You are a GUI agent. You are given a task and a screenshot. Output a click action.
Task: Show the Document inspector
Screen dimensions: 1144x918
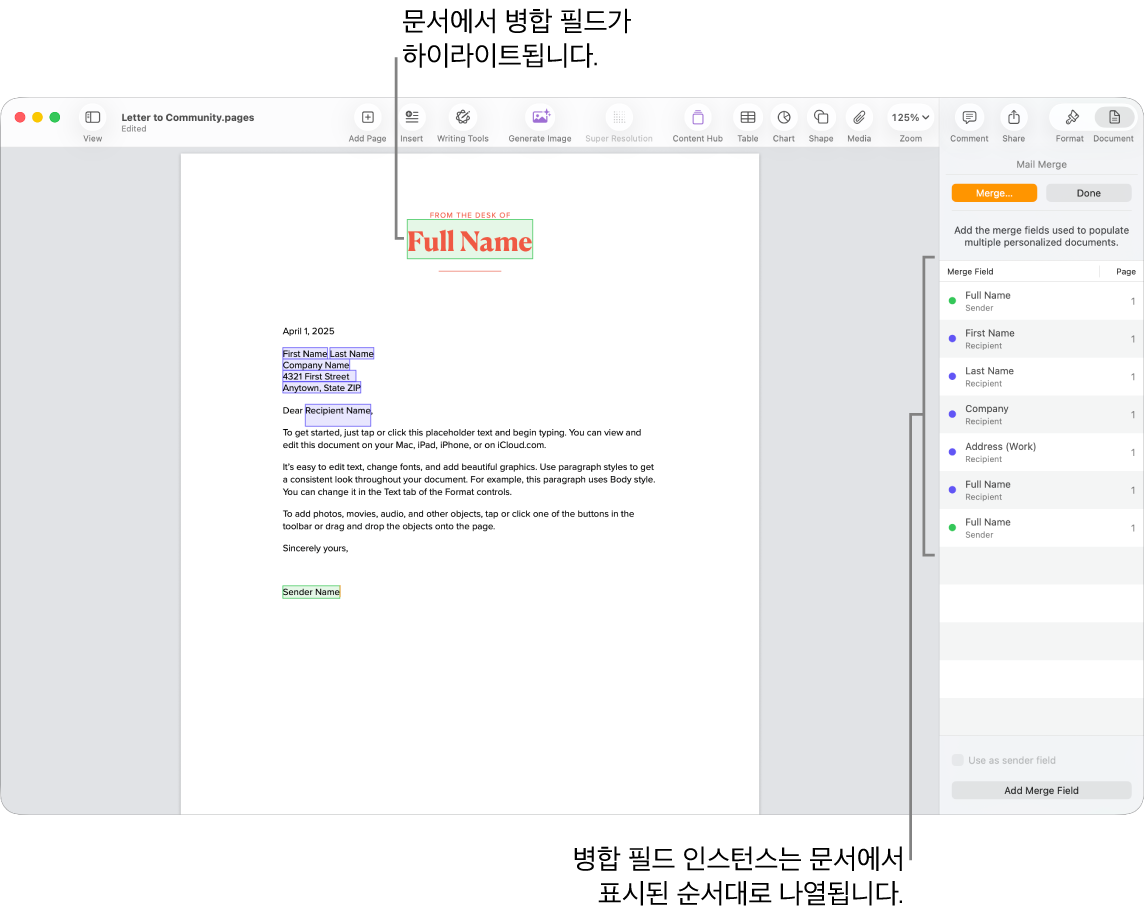click(1114, 117)
